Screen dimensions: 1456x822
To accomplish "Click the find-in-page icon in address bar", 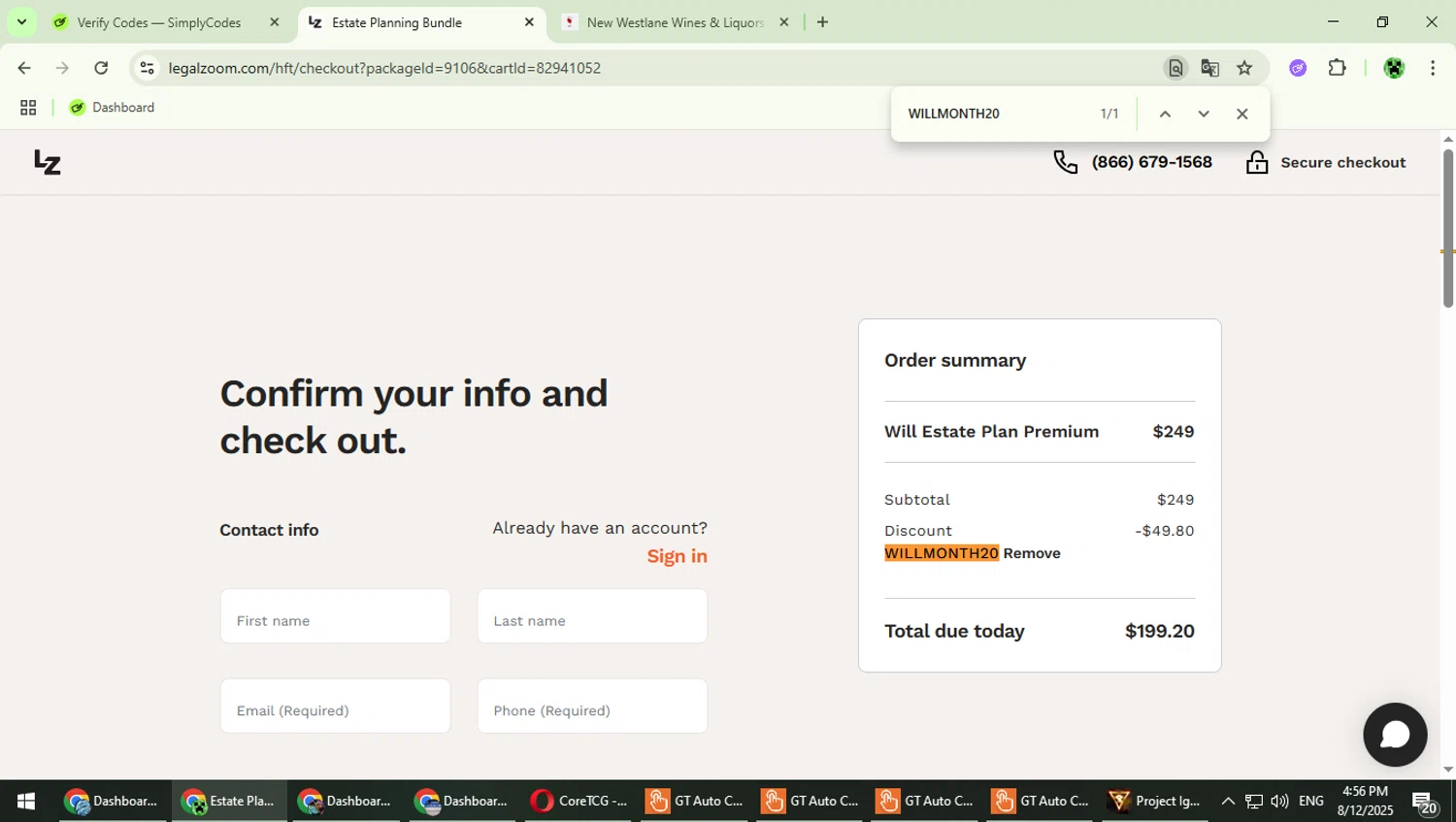I will pos(1175,68).
